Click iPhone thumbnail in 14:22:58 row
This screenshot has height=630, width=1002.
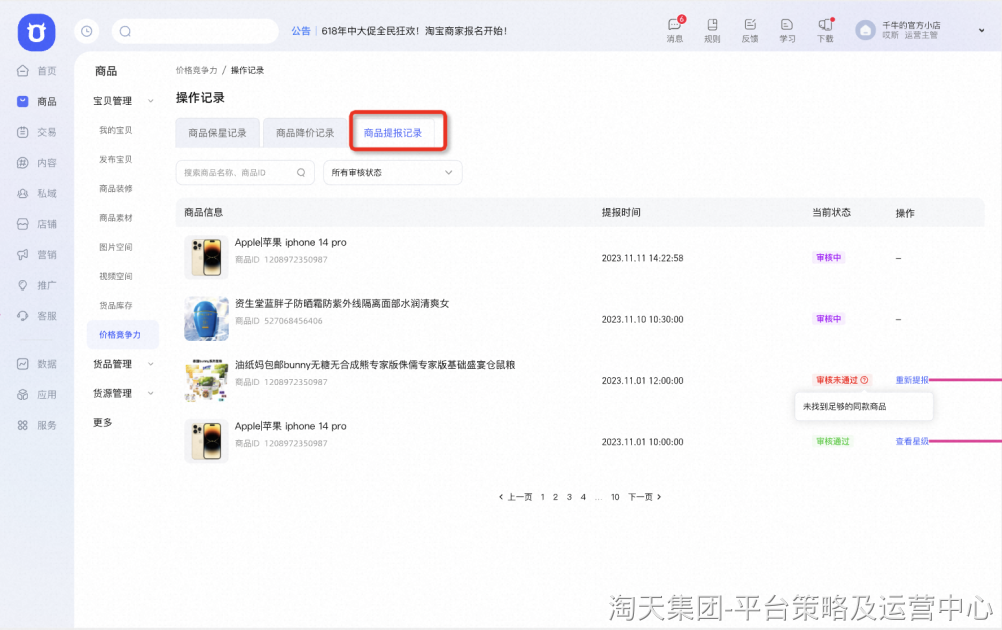click(x=206, y=257)
